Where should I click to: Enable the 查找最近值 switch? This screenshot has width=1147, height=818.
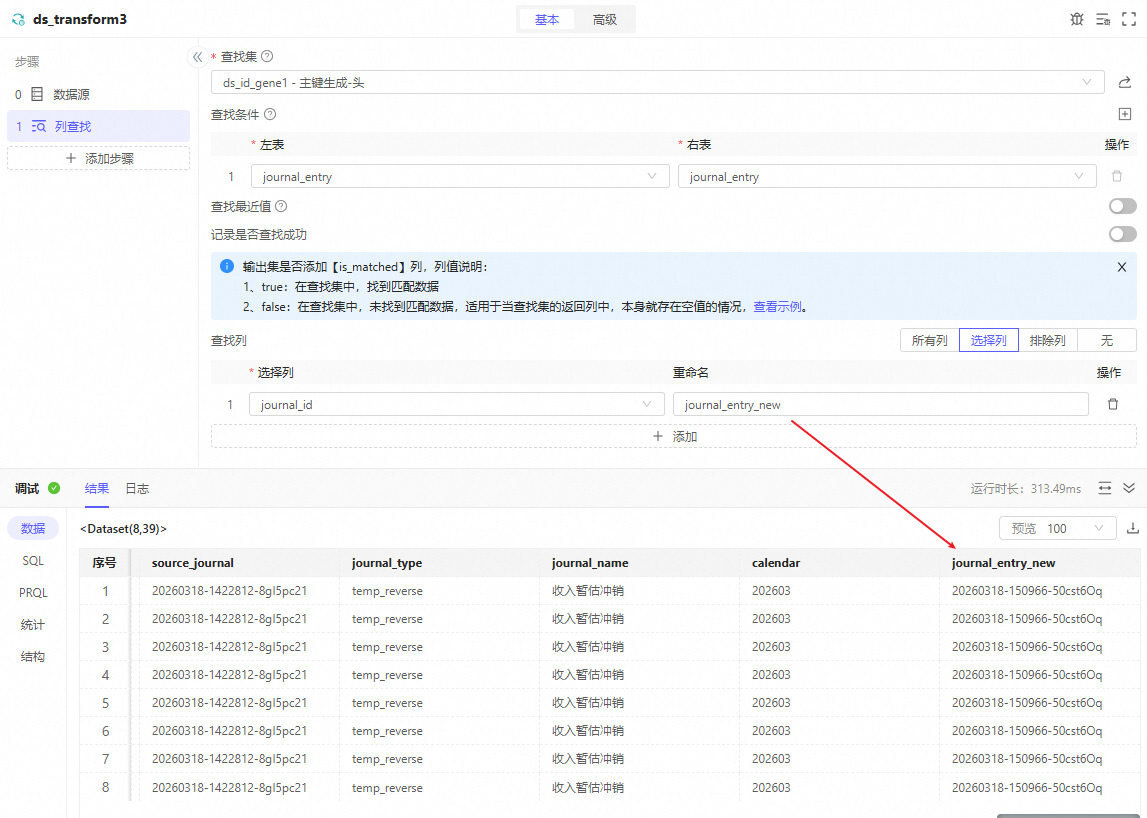click(1122, 206)
